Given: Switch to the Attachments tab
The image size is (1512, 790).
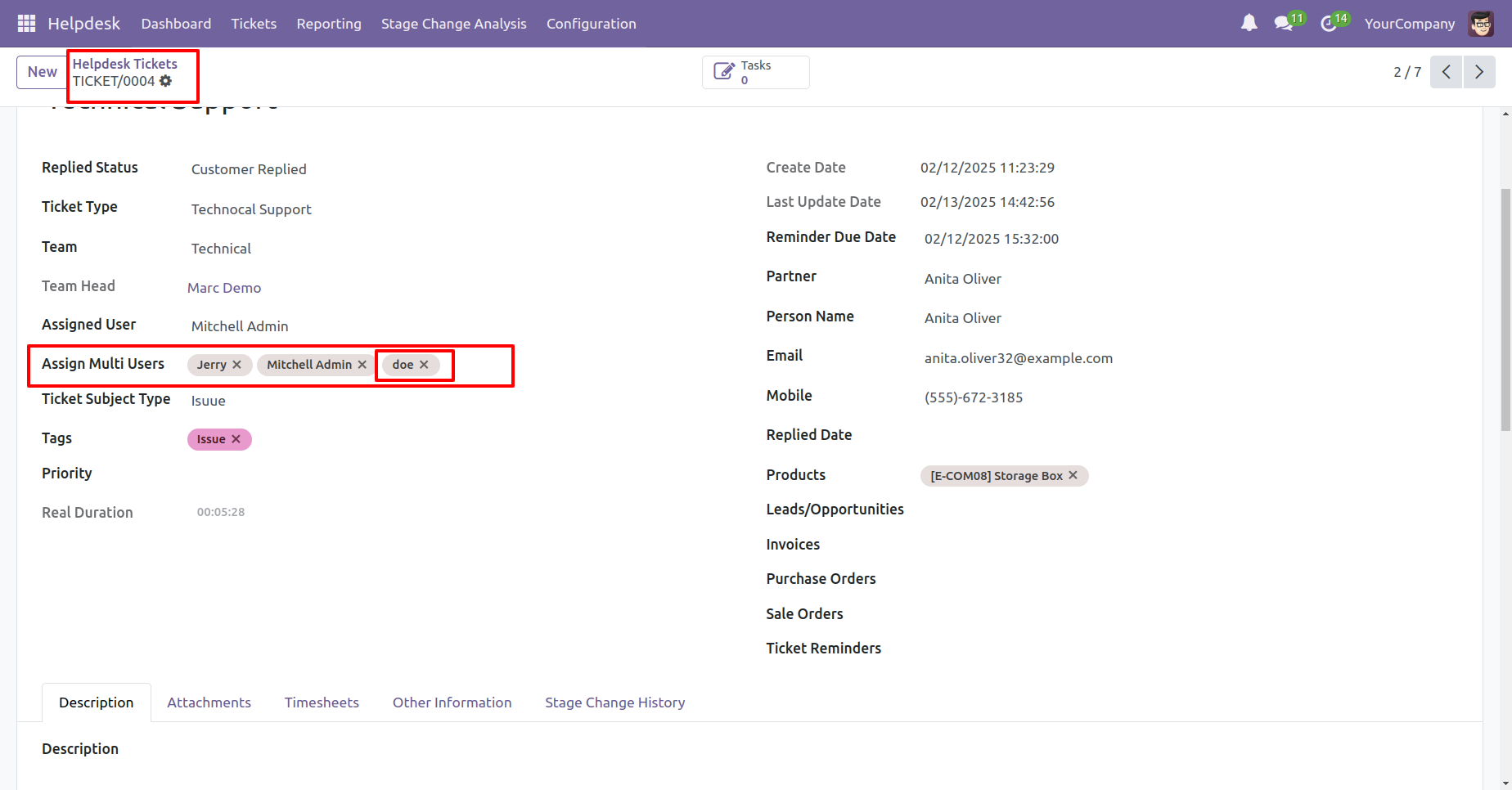Looking at the screenshot, I should pyautogui.click(x=209, y=702).
